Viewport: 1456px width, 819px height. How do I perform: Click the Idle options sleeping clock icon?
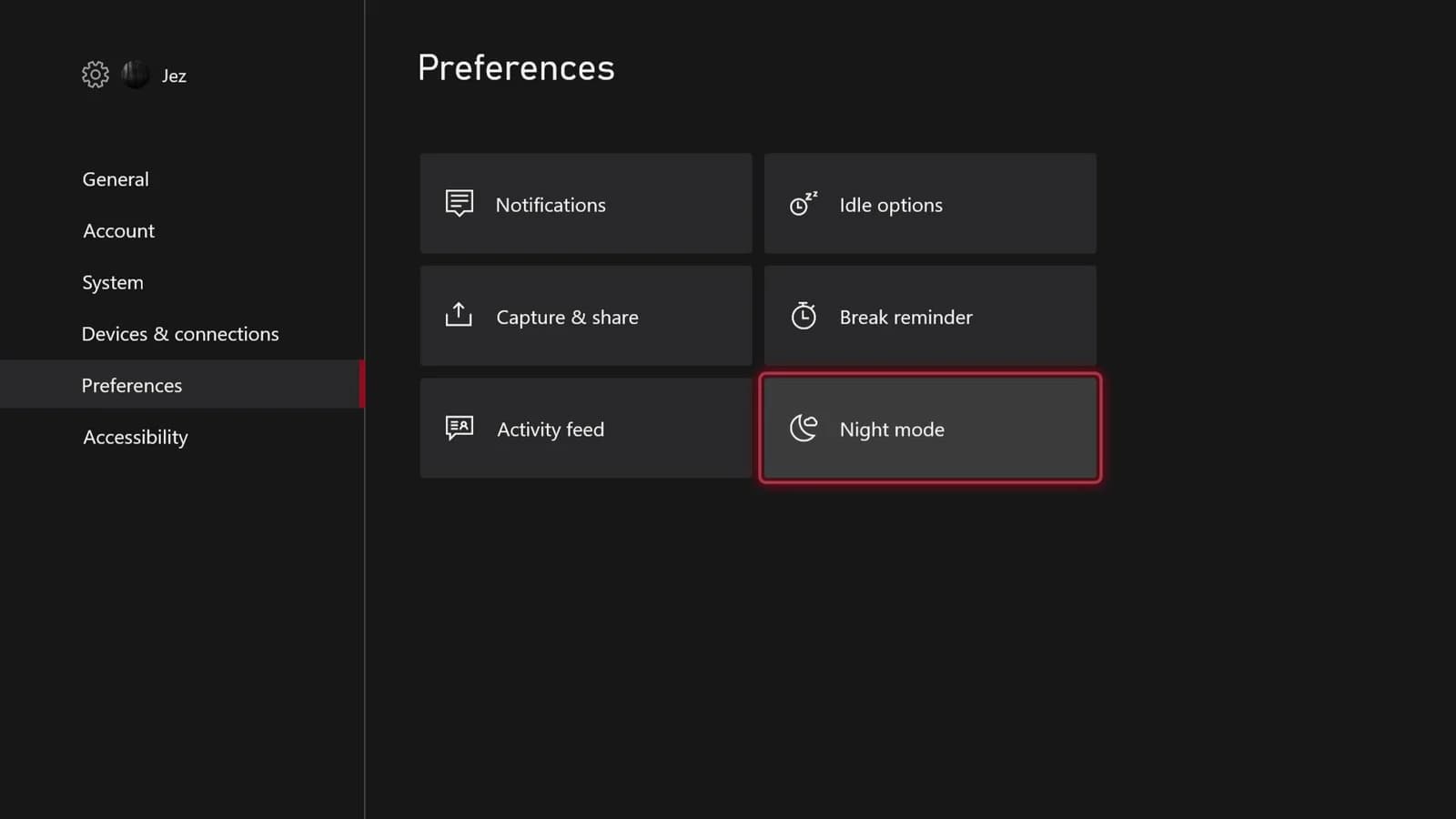tap(803, 204)
